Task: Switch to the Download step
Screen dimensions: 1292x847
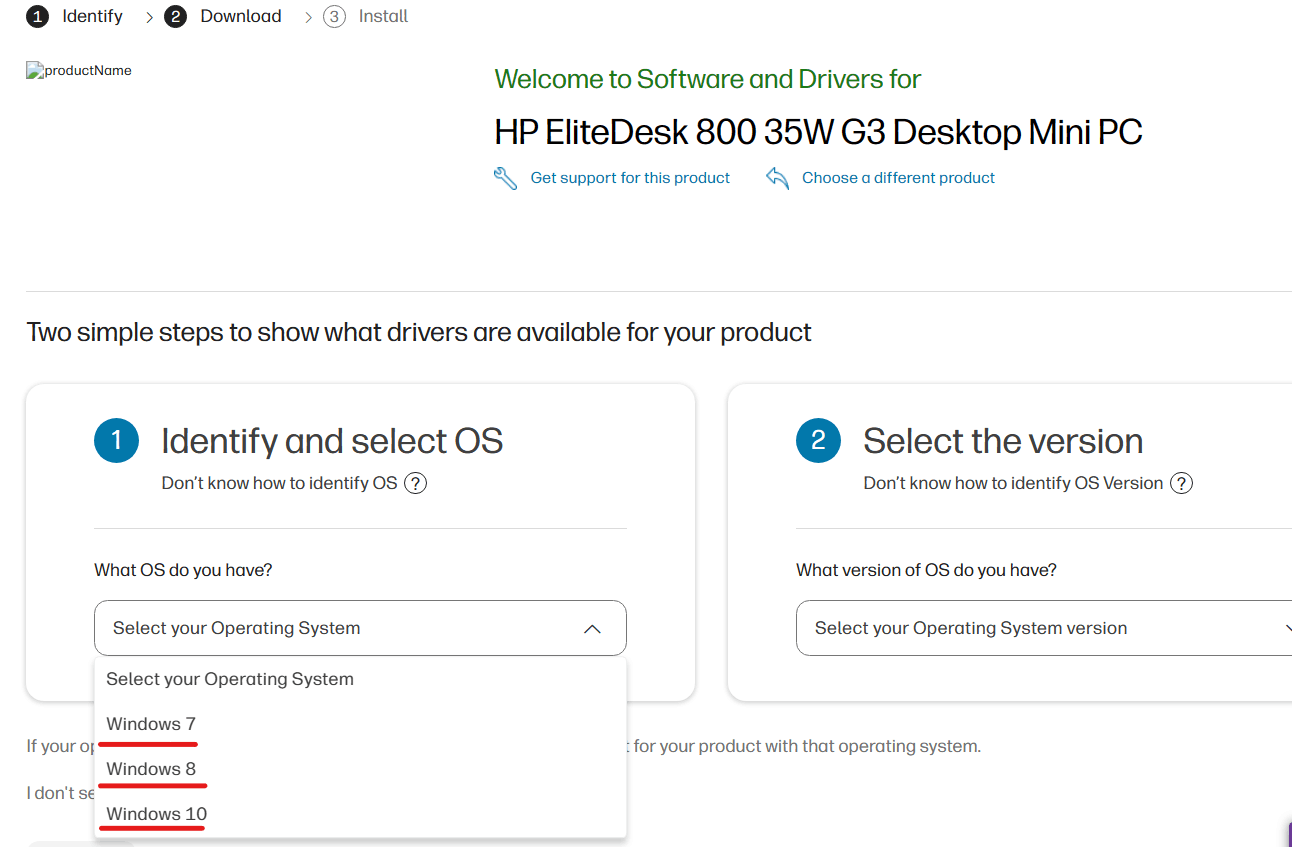Action: tap(240, 16)
